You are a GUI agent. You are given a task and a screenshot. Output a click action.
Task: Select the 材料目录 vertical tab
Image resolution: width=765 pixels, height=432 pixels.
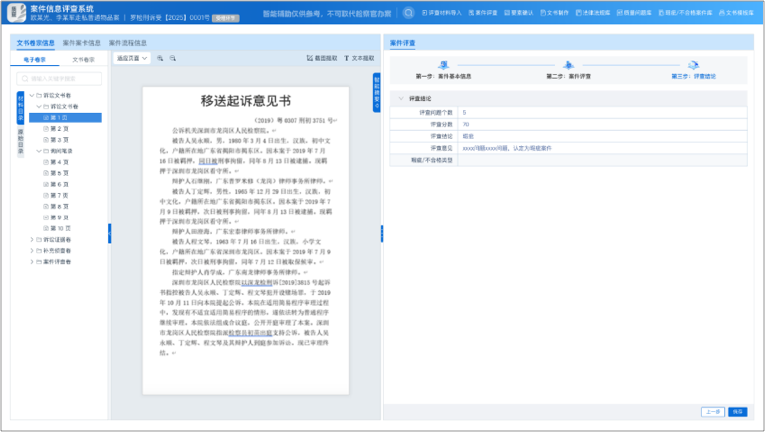[x=20, y=107]
